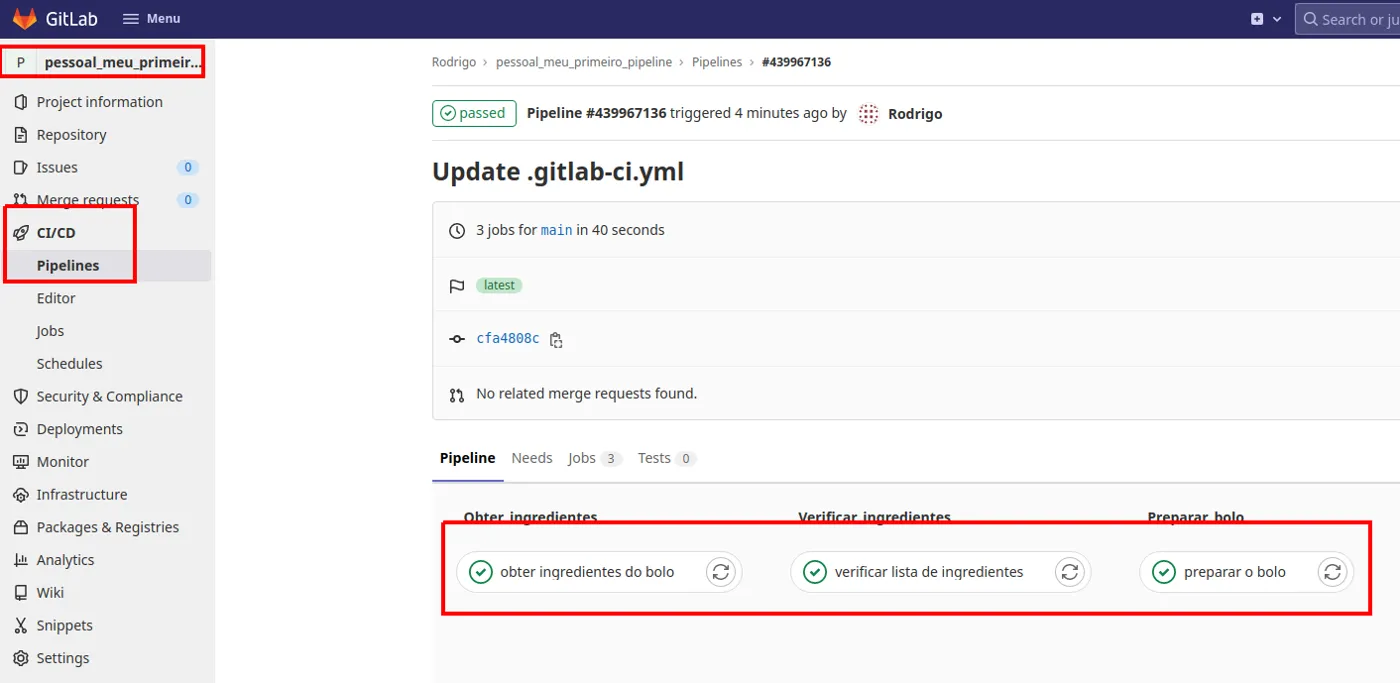Focus the Search input field

1348,19
